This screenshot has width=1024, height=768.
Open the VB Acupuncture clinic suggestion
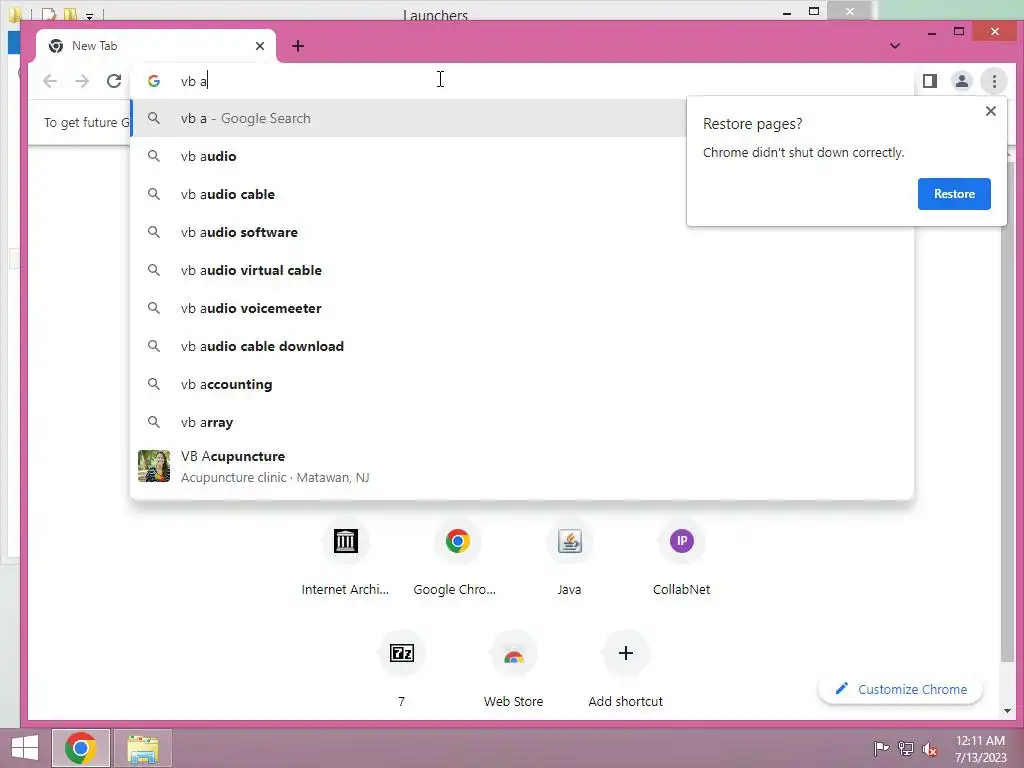(x=522, y=466)
